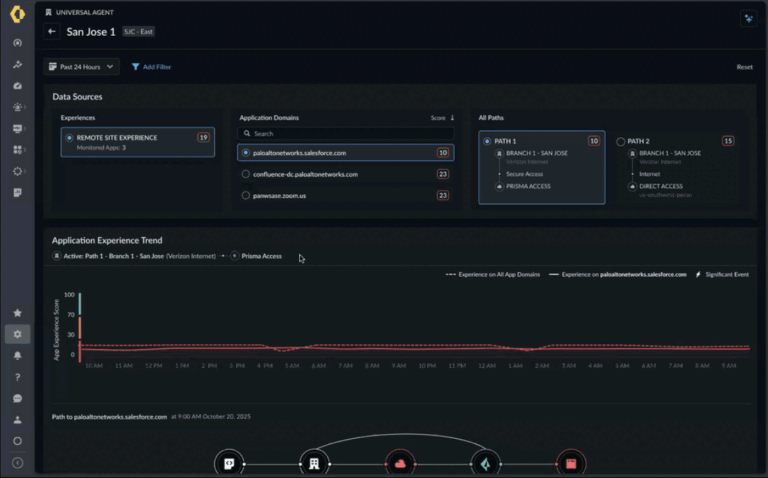Open the Past 24 Hours time dropdown
Screen dimensions: 768x478
point(81,67)
